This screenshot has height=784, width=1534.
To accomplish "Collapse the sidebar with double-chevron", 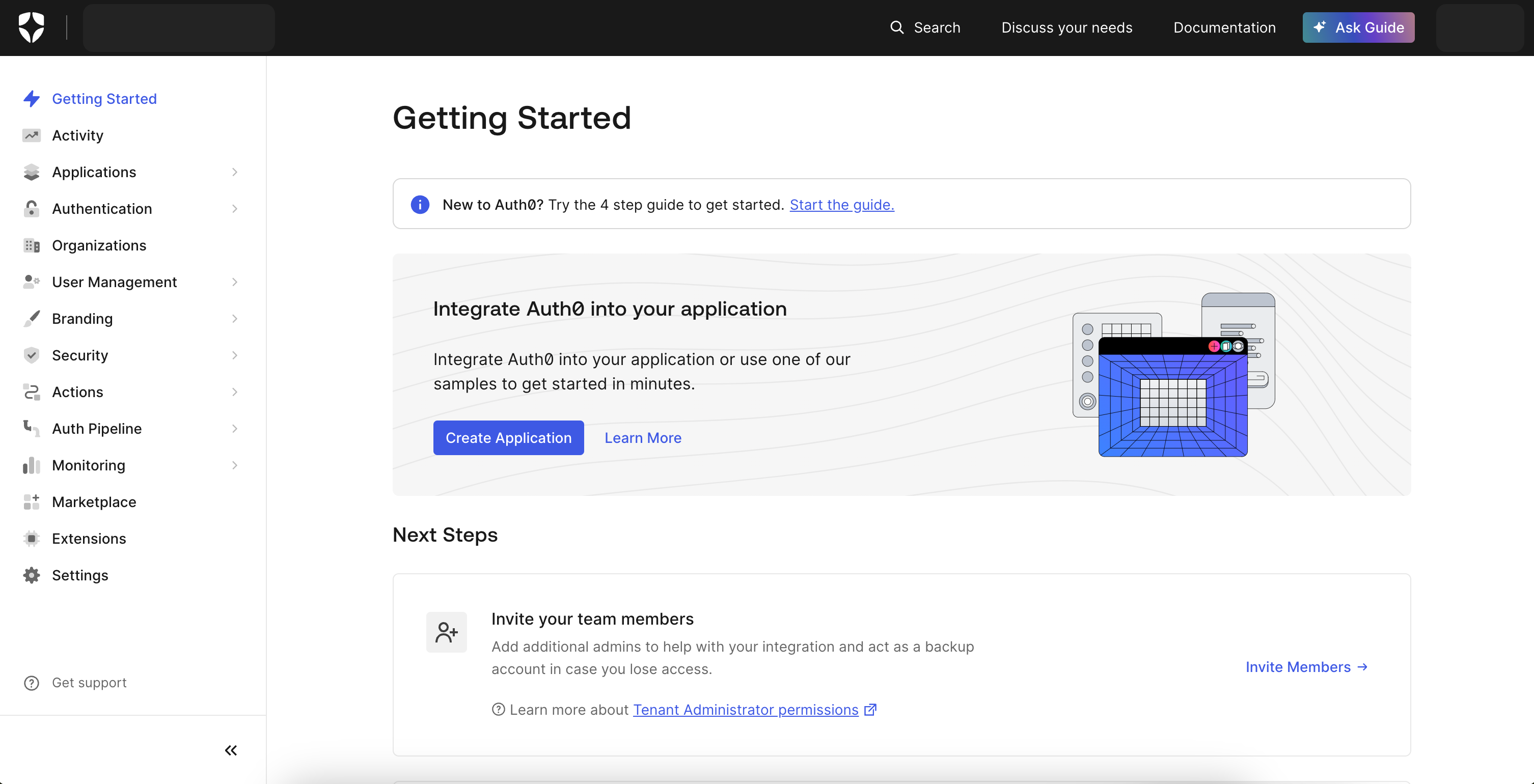I will coord(231,750).
